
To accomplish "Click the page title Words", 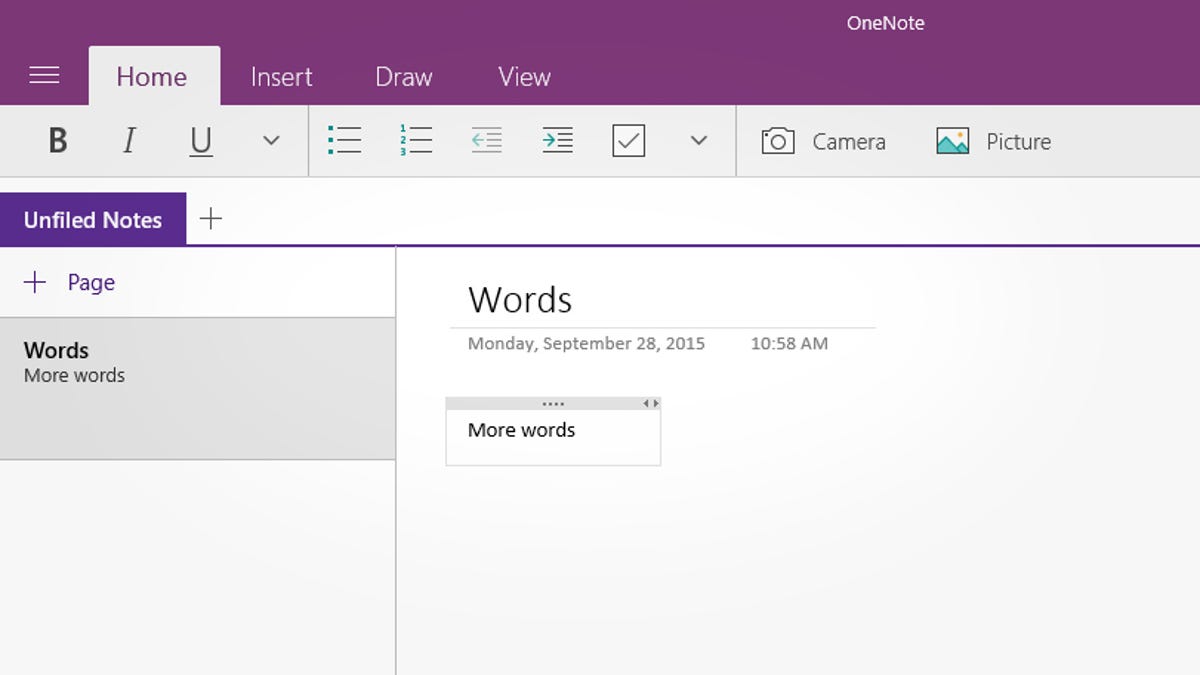I will pos(520,300).
